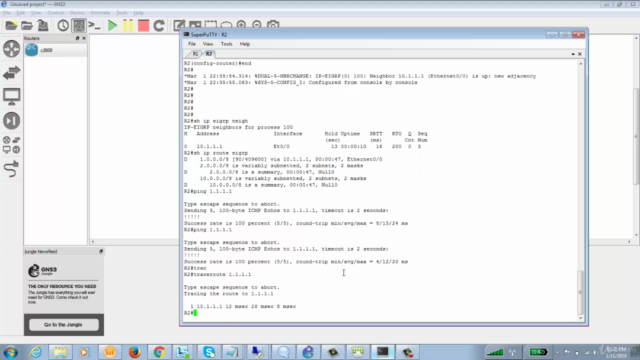
Task: Suspend all devices with yellow pause button
Action: (x=128, y=26)
